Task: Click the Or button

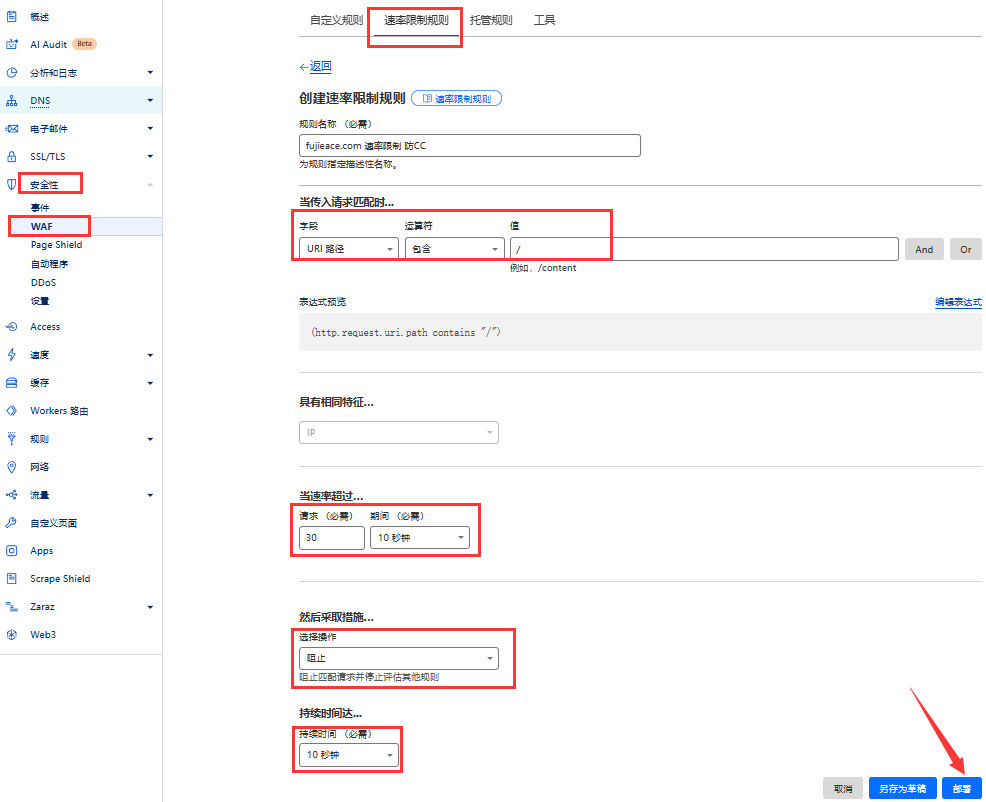Action: 966,250
